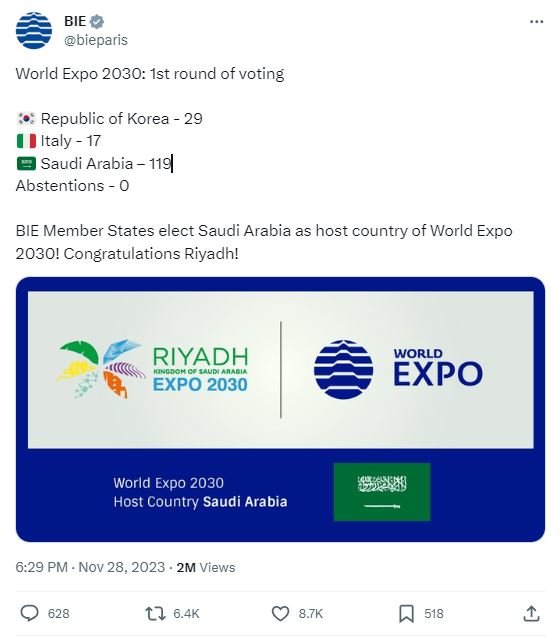Image resolution: width=560 pixels, height=638 pixels.
Task: Open the Riyadh Expo 2030 image
Action: (280, 409)
